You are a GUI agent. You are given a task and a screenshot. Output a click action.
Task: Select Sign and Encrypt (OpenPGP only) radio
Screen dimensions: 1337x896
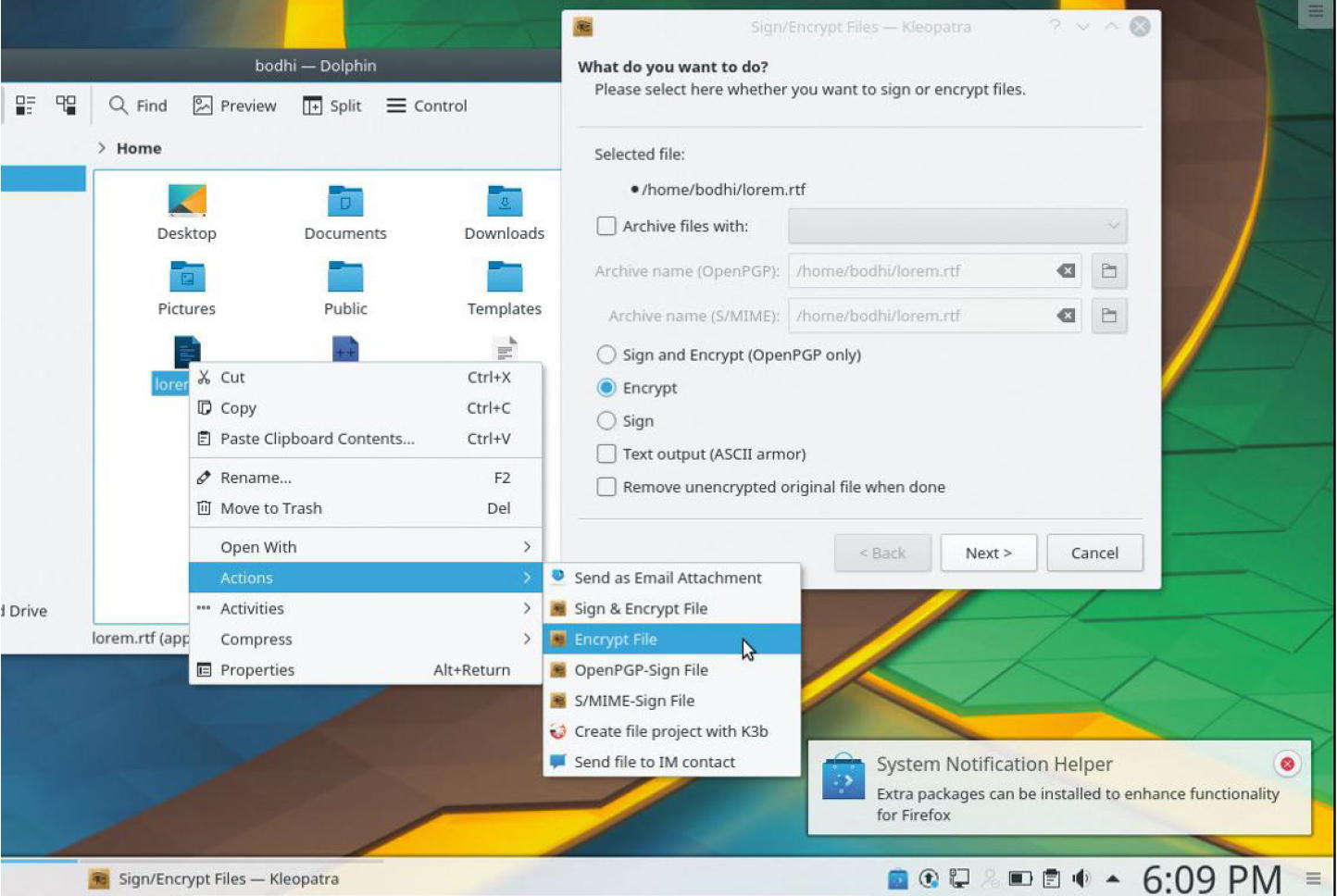[x=606, y=355]
